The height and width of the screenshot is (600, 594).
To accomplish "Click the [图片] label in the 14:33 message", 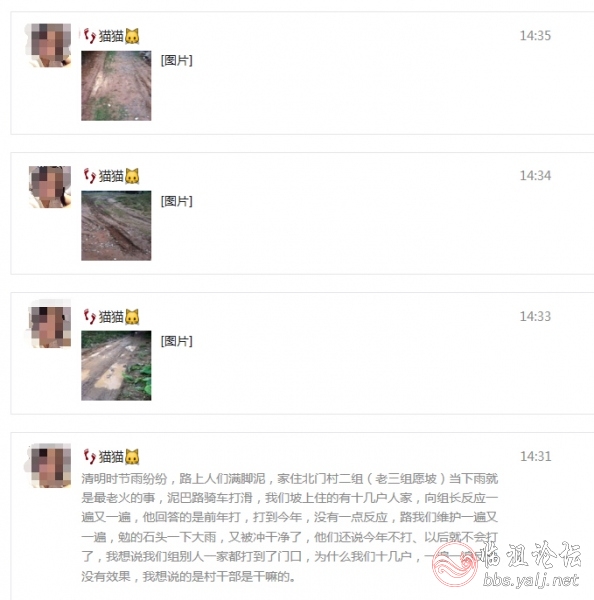I will tap(176, 341).
